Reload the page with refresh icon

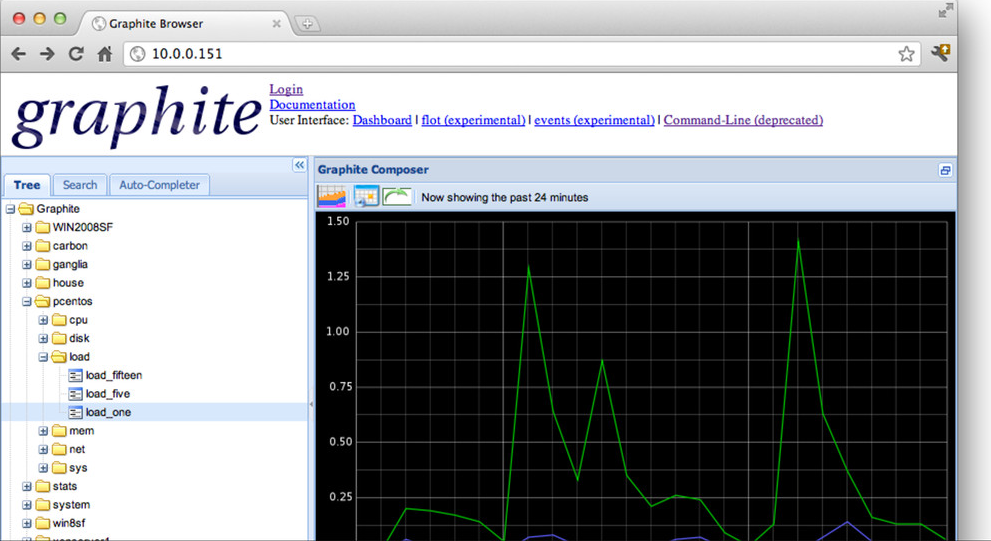click(x=76, y=54)
